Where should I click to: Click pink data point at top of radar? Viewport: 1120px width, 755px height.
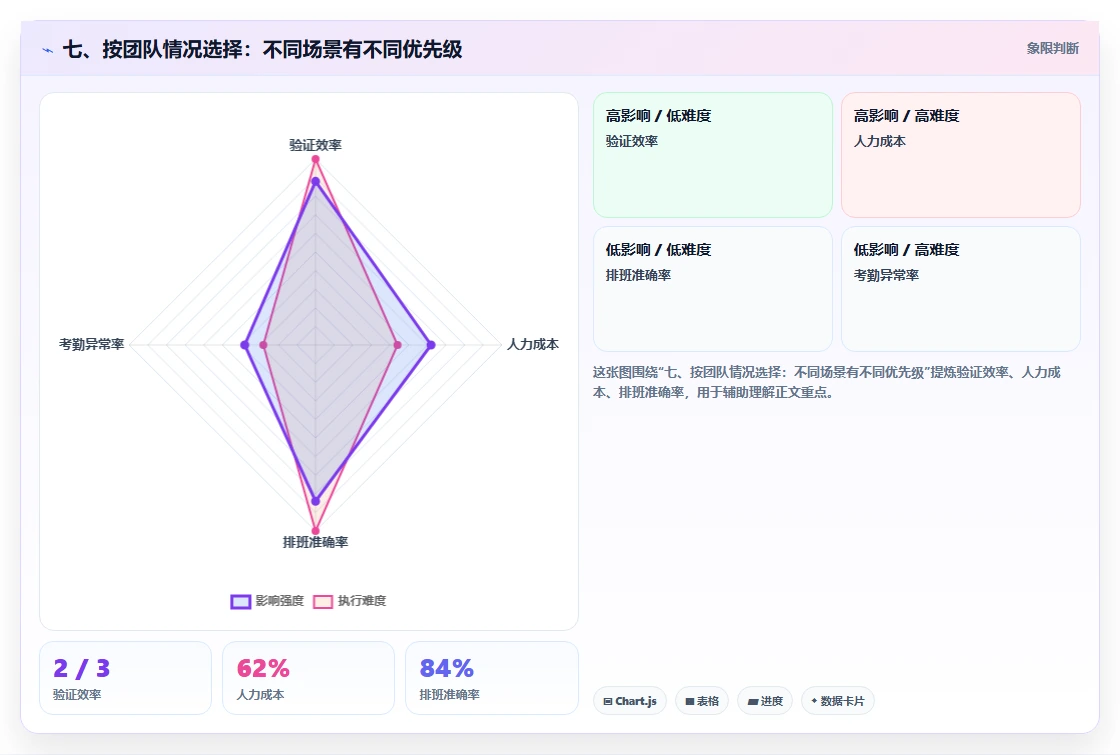[315, 159]
